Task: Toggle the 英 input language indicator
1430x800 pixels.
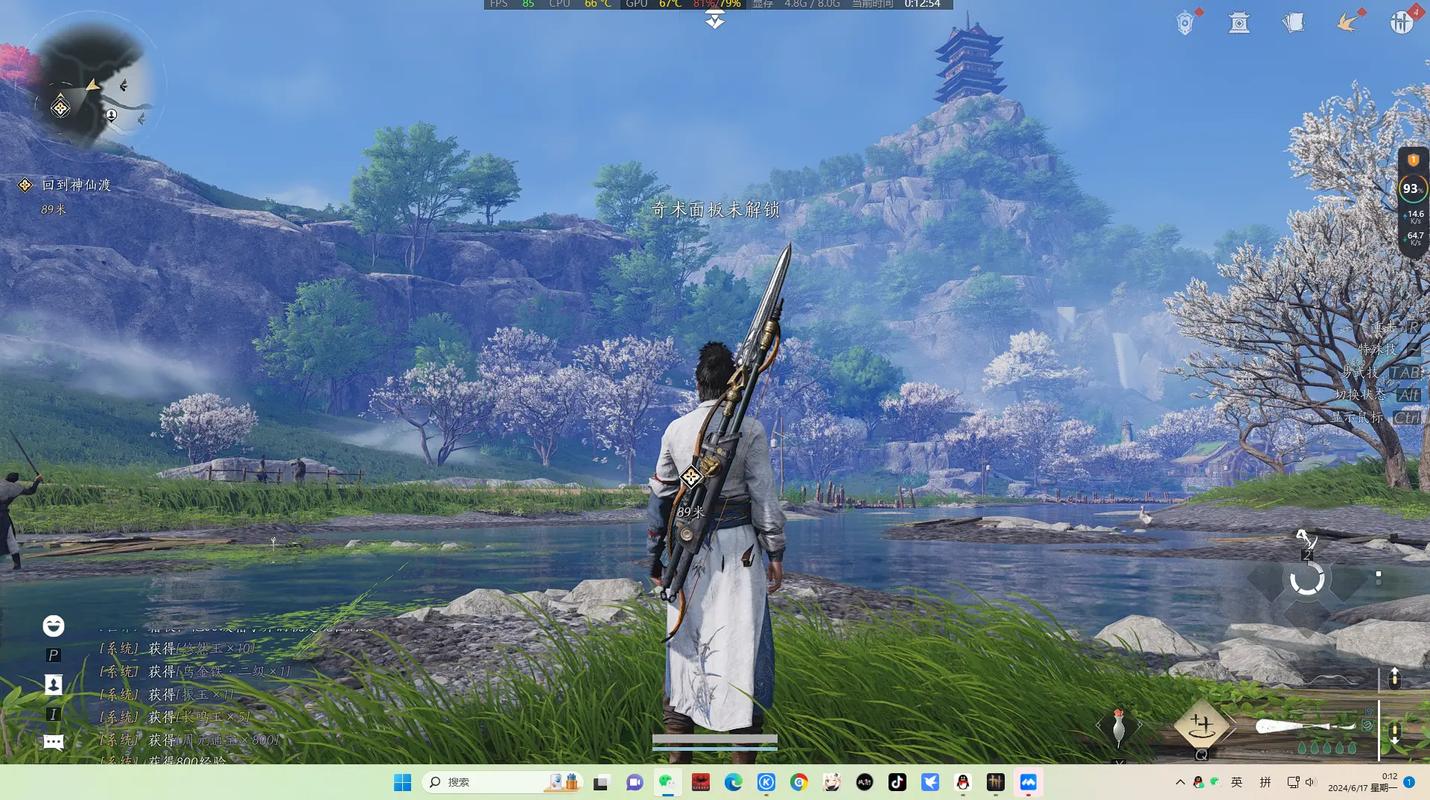Action: pos(1237,782)
